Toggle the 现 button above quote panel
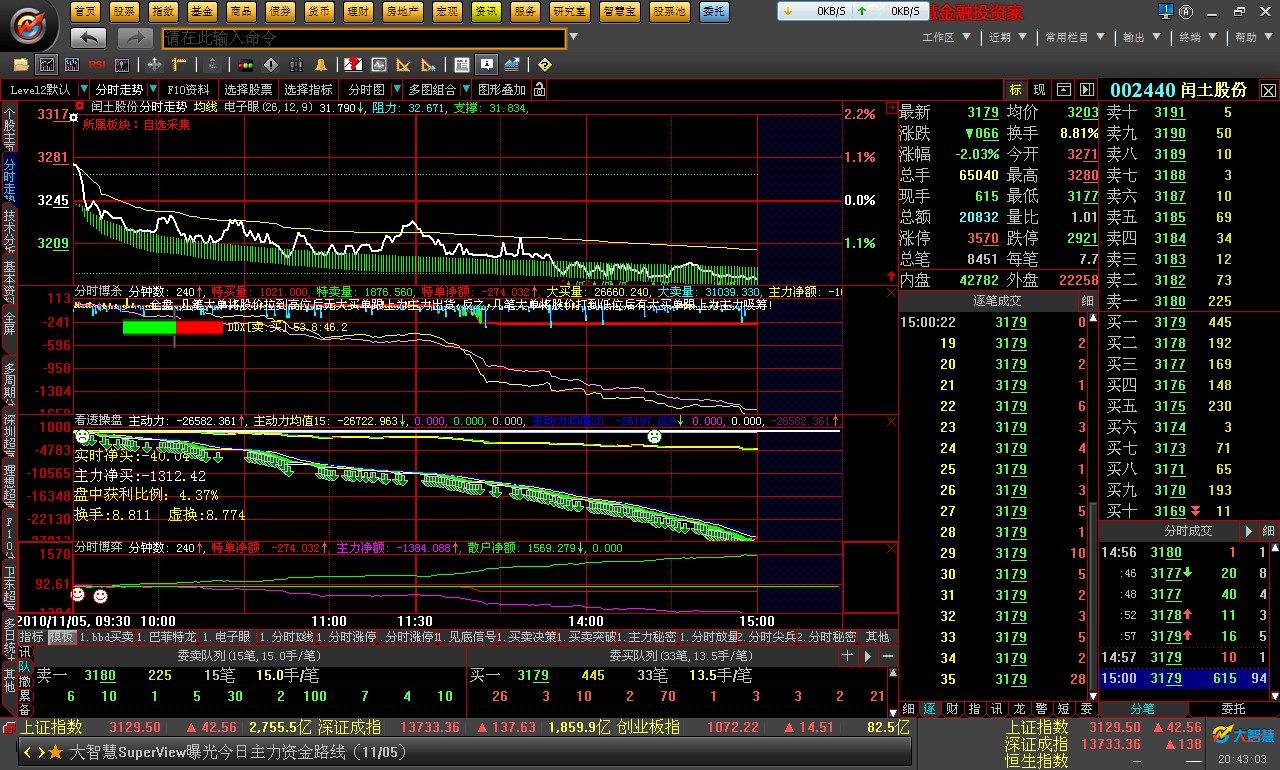This screenshot has height=770, width=1280. point(1039,89)
